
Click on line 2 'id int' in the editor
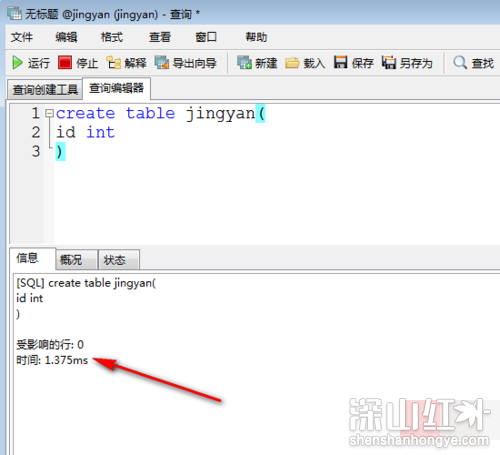tap(85, 132)
